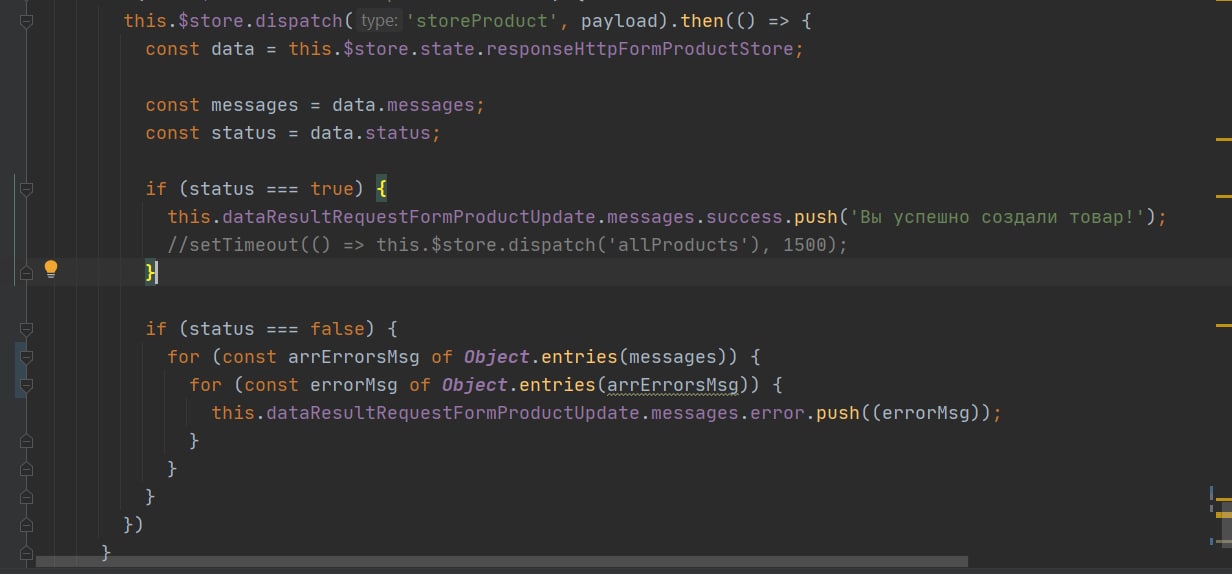
Task: Click the highlighted closing brace next to cursor
Action: pyautogui.click(x=150, y=272)
